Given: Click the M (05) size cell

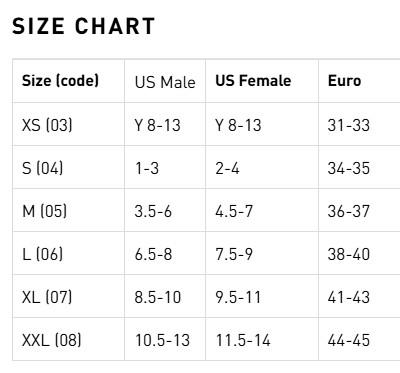Looking at the screenshot, I should pos(44,211).
